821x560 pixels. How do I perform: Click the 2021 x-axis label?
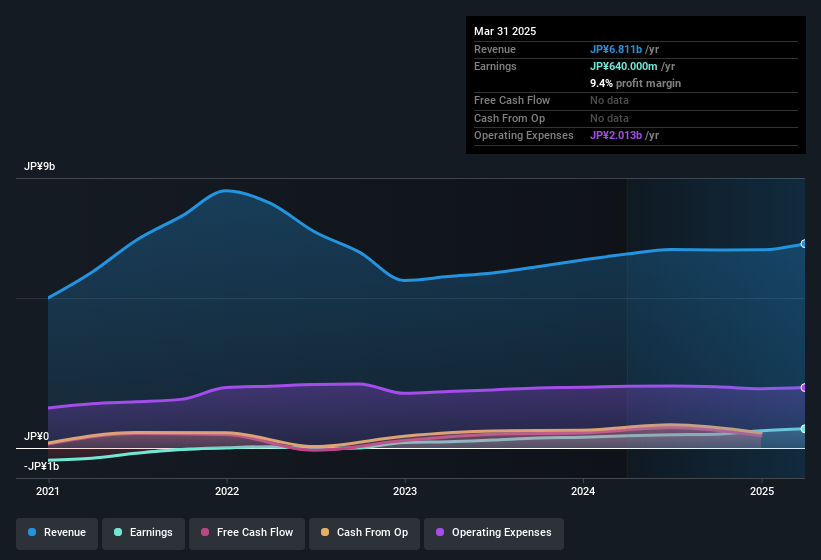[x=48, y=491]
